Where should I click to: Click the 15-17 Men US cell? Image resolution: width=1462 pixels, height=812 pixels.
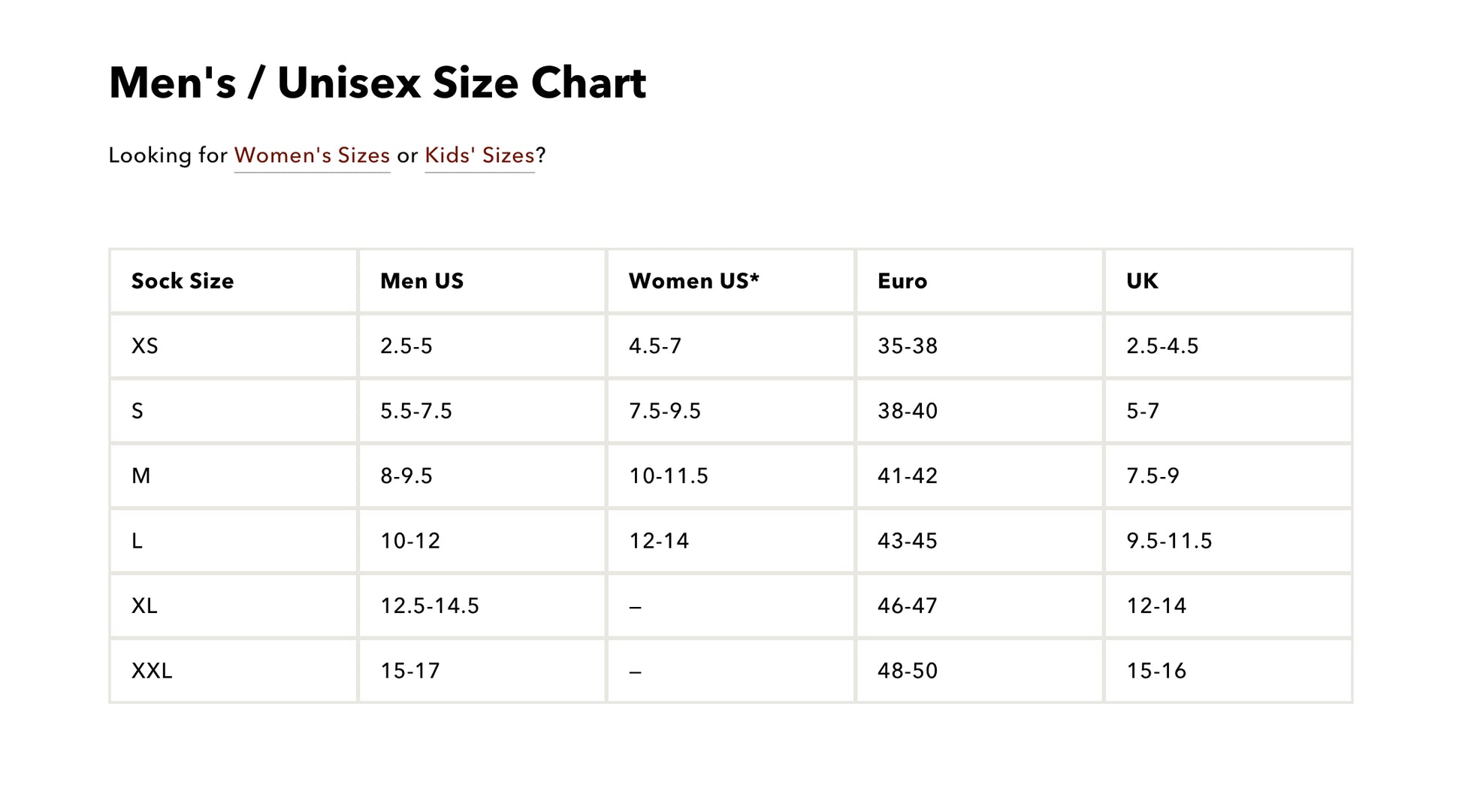409,671
